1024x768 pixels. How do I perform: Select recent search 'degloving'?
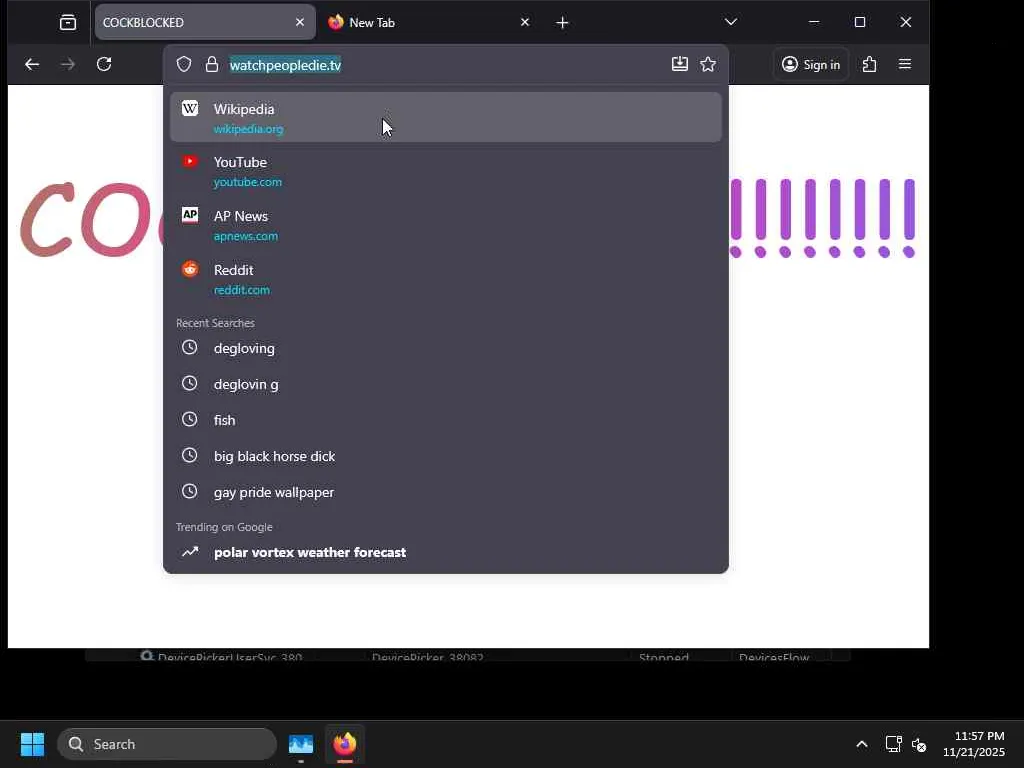click(x=445, y=348)
